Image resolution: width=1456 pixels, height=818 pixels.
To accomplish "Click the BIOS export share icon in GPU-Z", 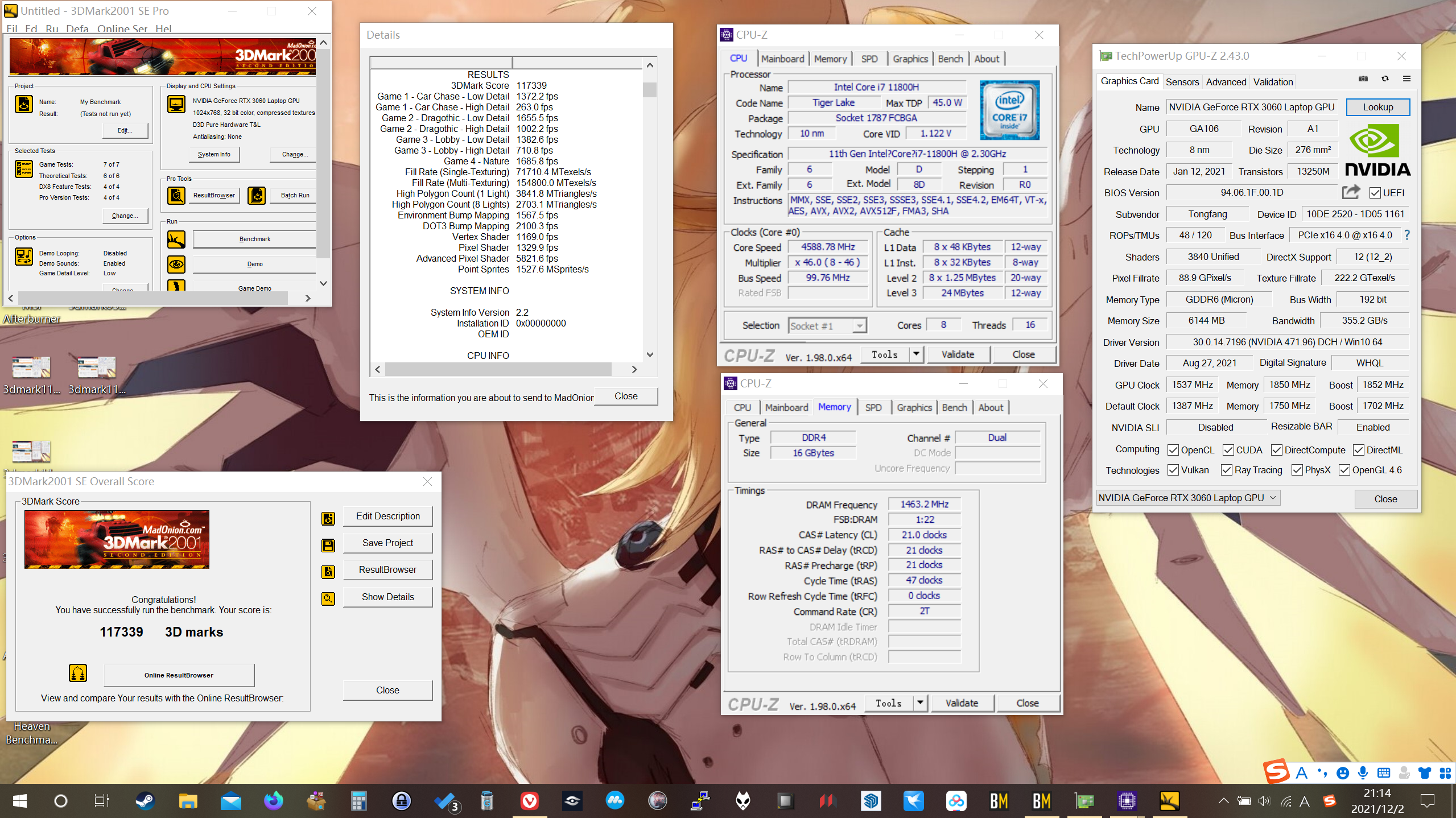I will coord(1351,192).
